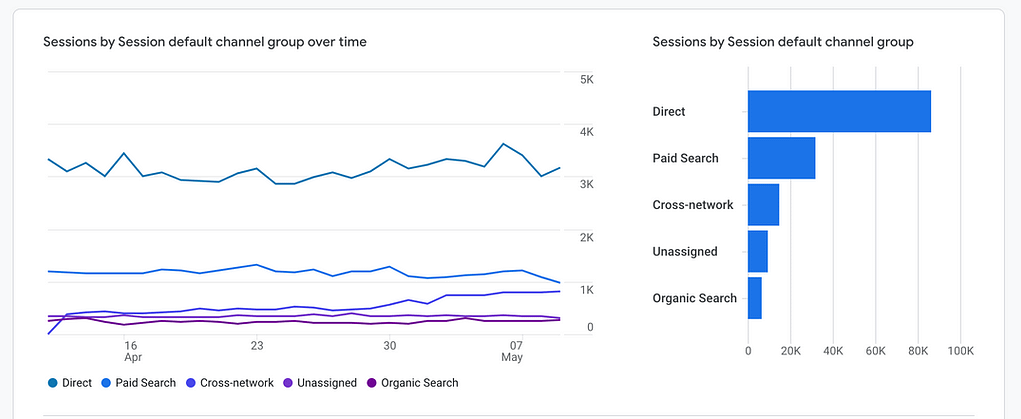The image size is (1021, 419).
Task: Click the Organic Search bar label
Action: pos(695,298)
